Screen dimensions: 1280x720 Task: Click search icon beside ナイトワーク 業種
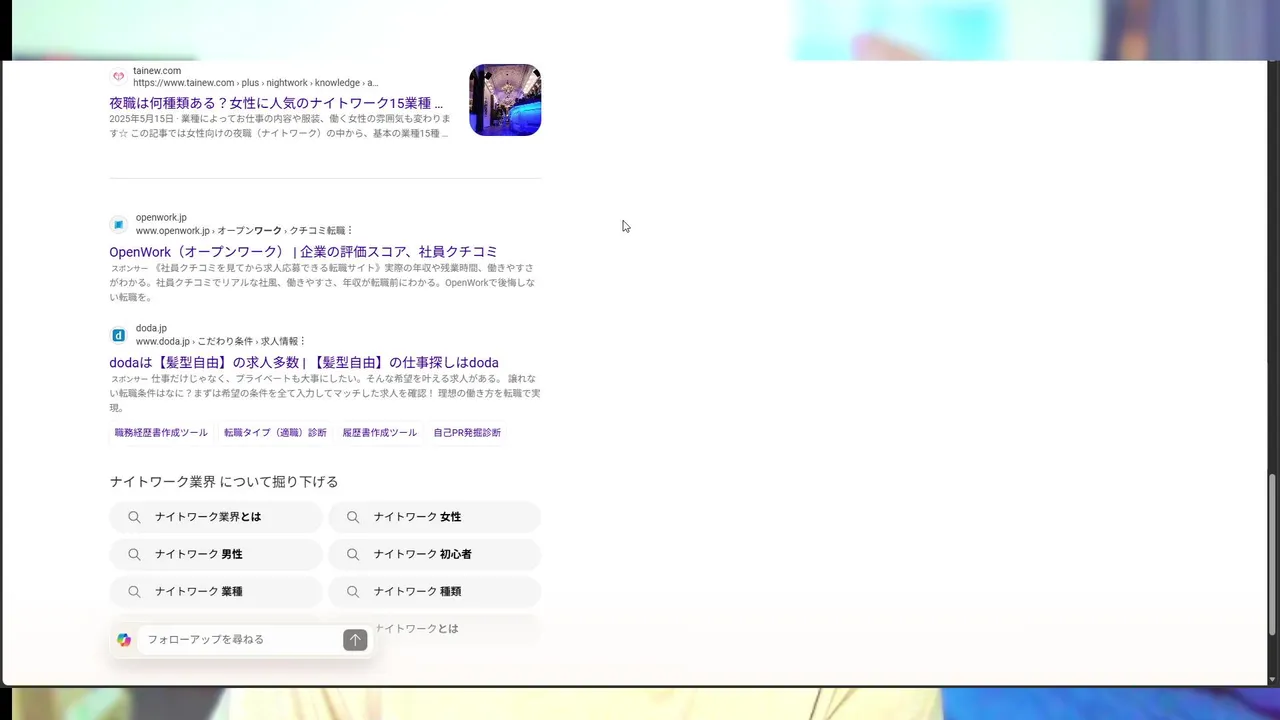134,591
